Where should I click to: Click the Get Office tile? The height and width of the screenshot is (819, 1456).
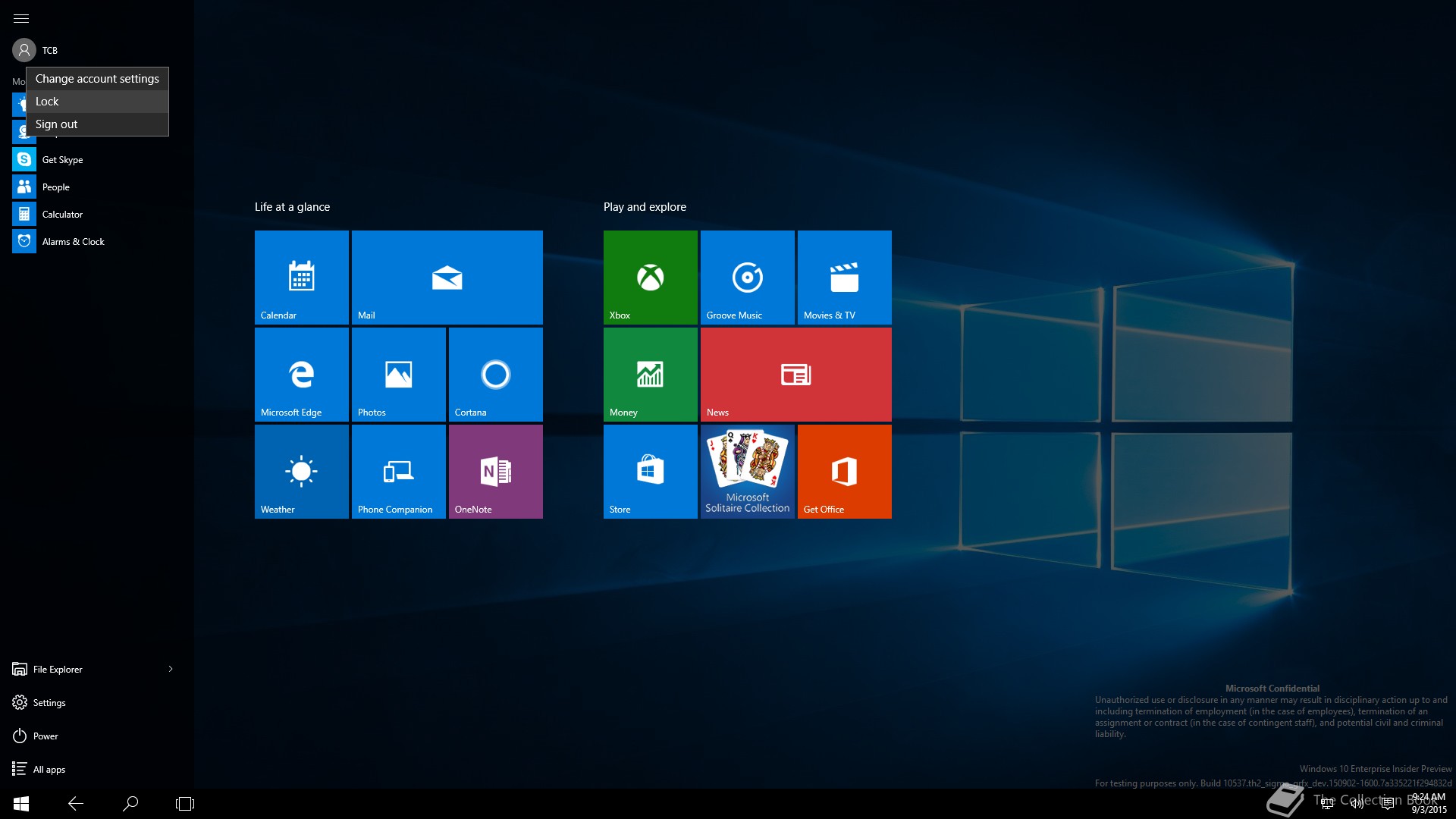pos(845,472)
